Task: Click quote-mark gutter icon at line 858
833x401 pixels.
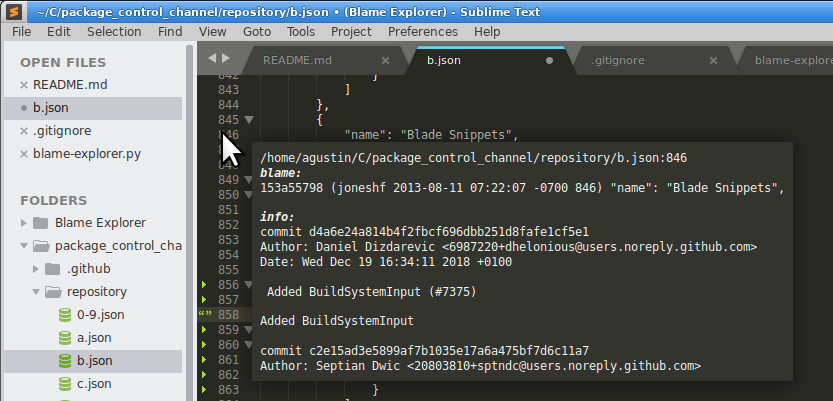Action: click(205, 314)
